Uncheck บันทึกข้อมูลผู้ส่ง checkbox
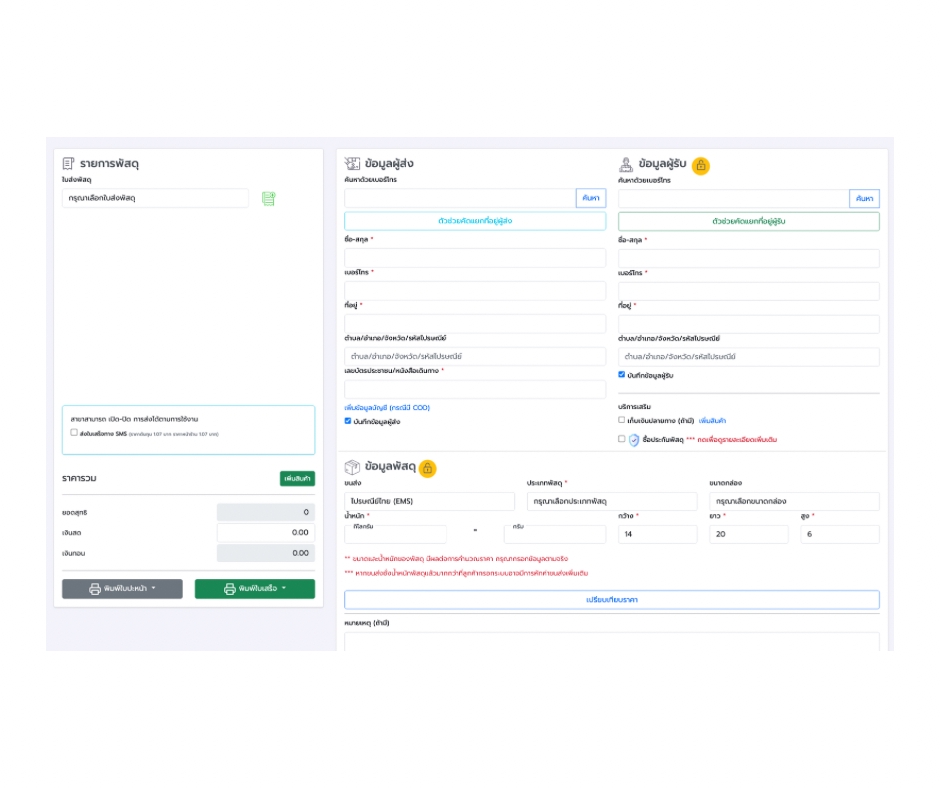Screen dimensions: 940x788 click(x=348, y=422)
